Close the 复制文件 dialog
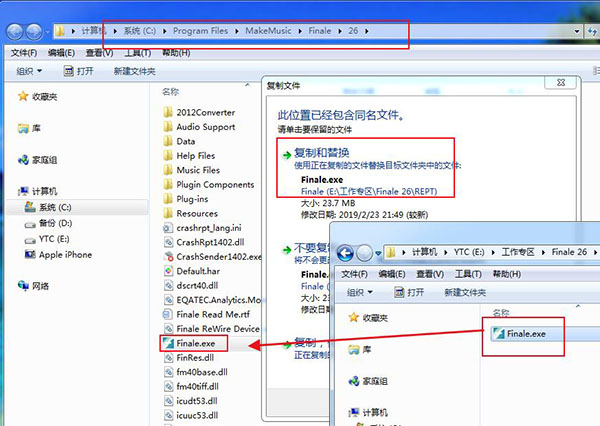 [x=561, y=82]
